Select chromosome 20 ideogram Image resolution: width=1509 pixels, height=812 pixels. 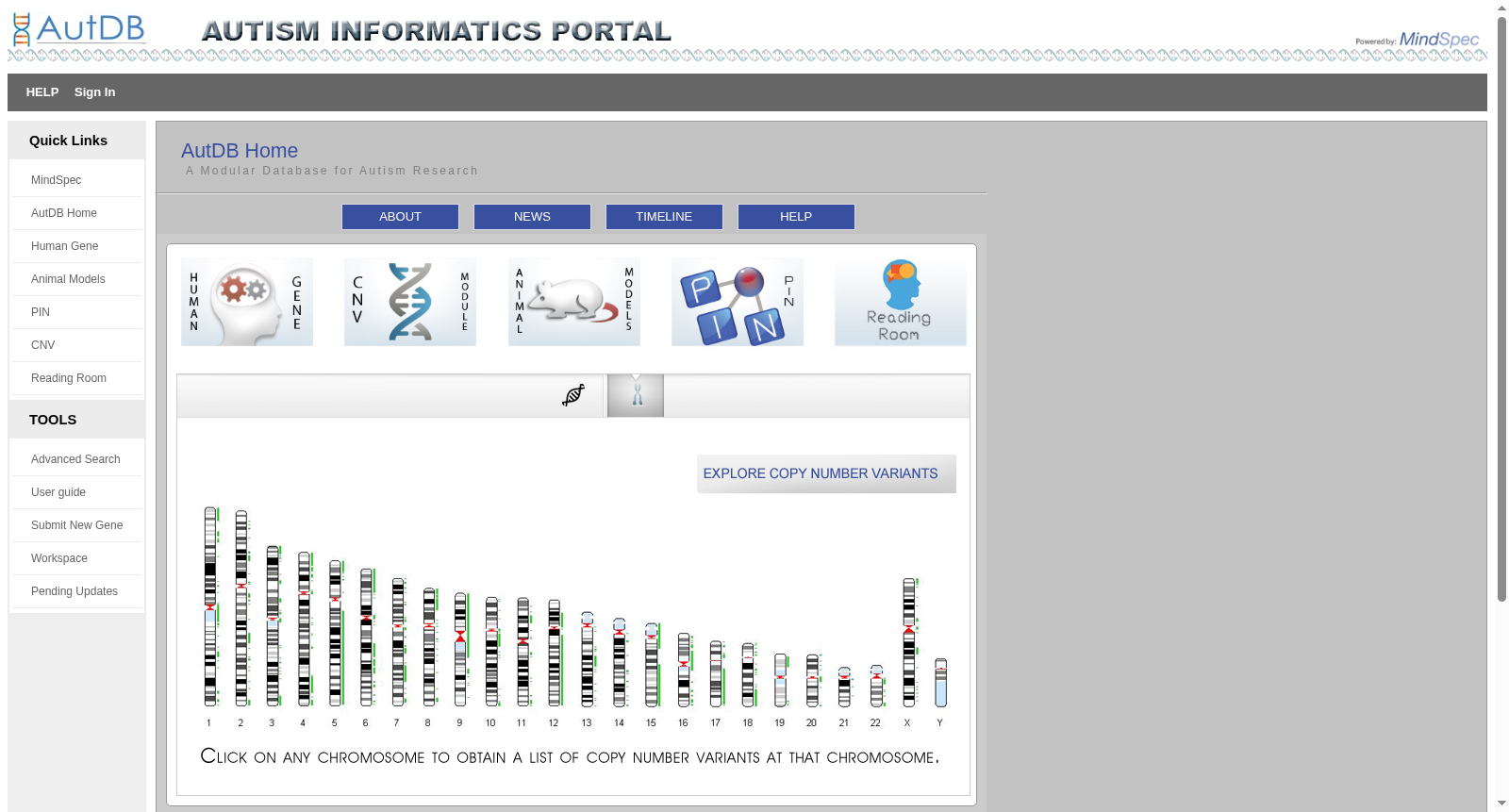click(x=812, y=680)
